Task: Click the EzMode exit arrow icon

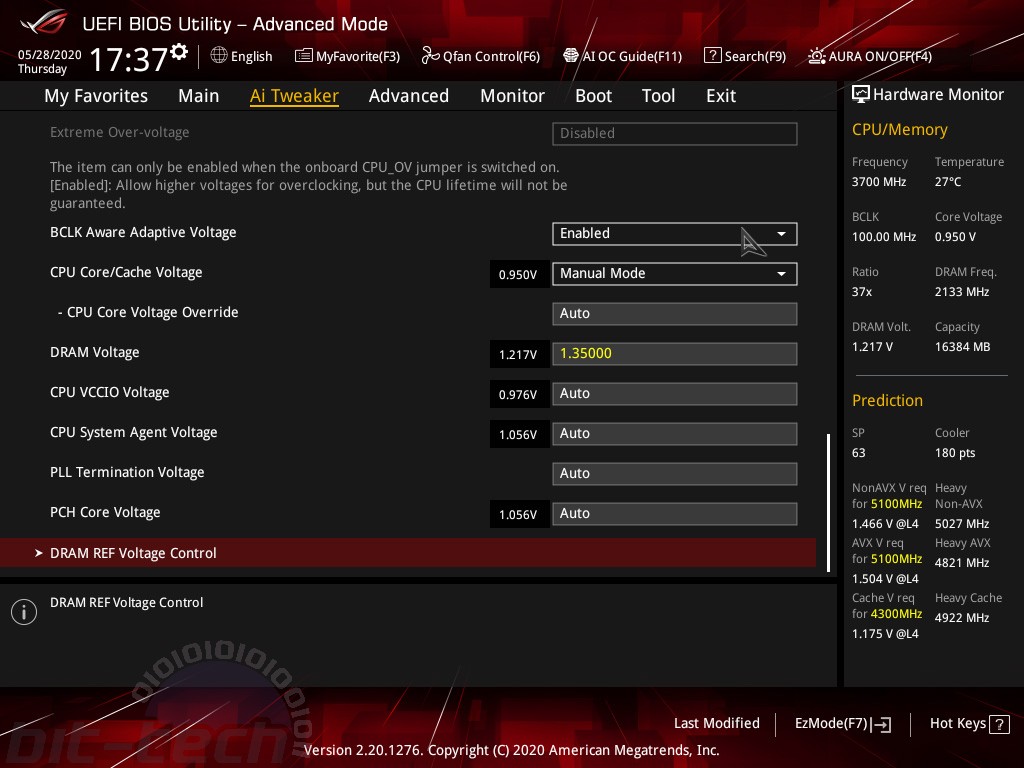Action: [881, 724]
